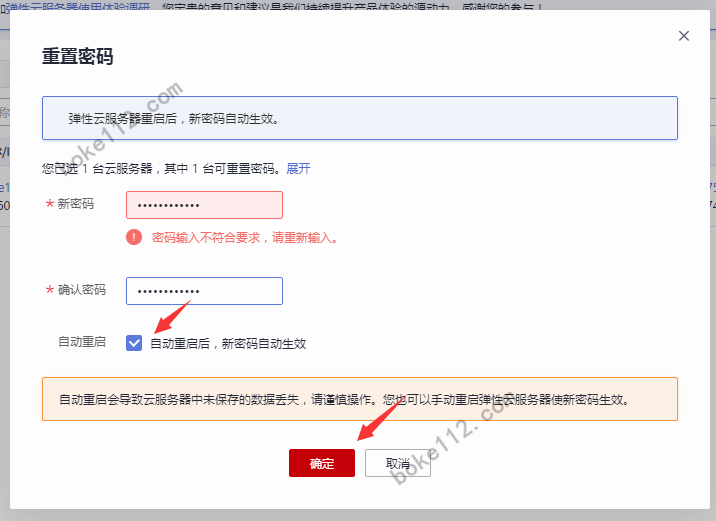Uncheck the 自动重启 checkbox

pos(134,343)
